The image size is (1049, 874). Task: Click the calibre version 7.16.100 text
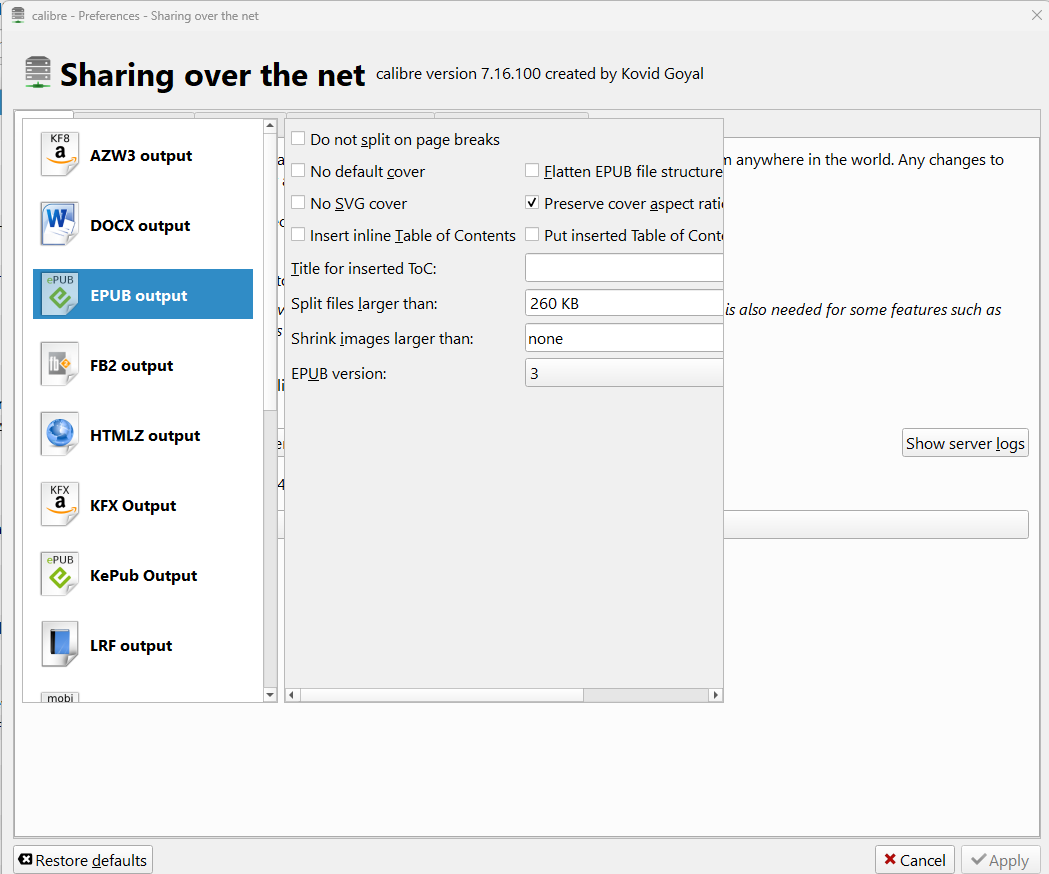coord(539,74)
